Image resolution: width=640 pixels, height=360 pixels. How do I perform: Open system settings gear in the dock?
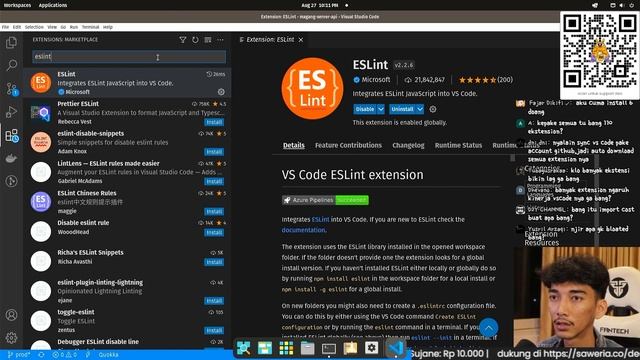pos(371,348)
